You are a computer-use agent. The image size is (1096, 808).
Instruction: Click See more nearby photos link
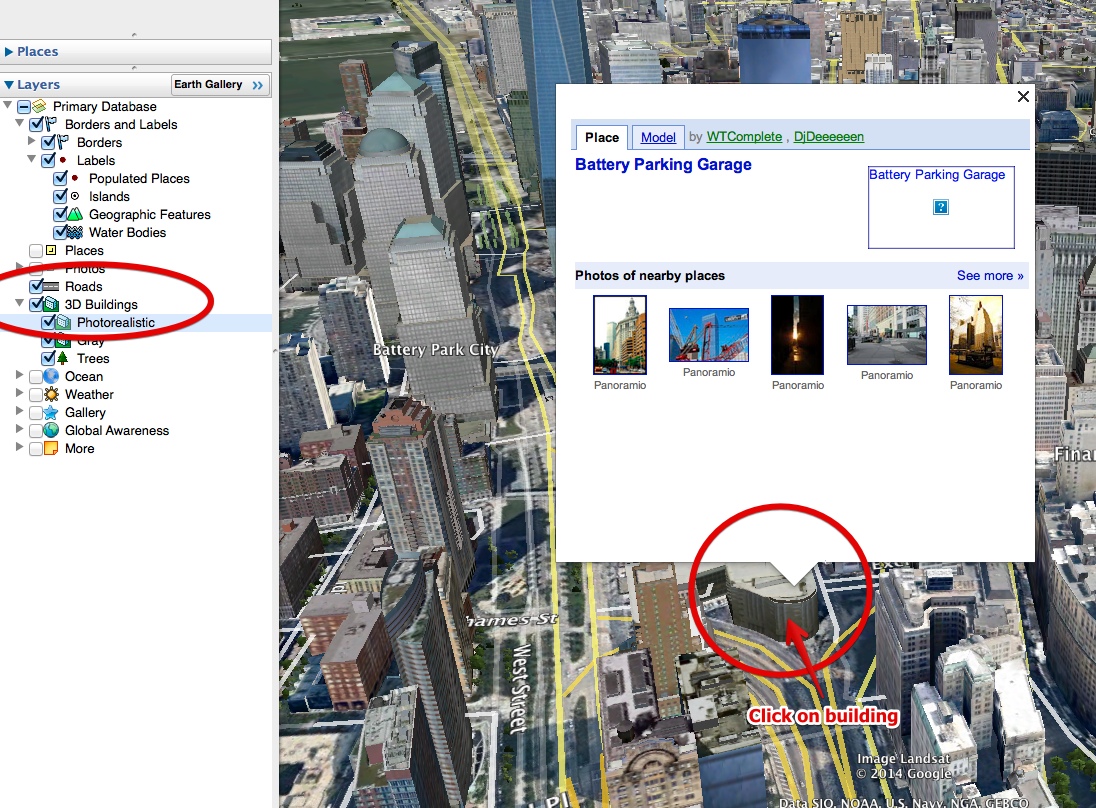pyautogui.click(x=990, y=275)
